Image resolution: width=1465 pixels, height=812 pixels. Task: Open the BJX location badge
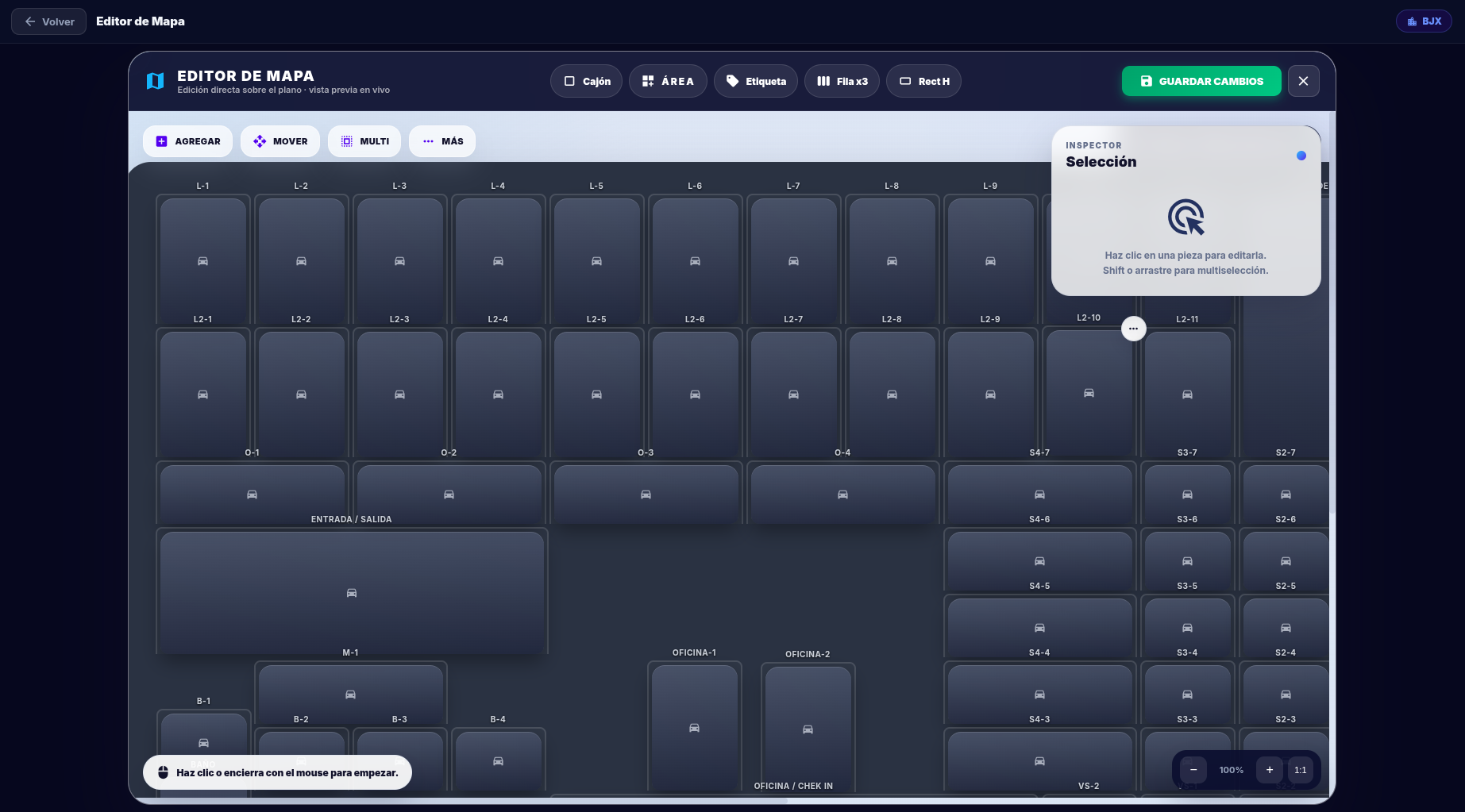pyautogui.click(x=1423, y=21)
